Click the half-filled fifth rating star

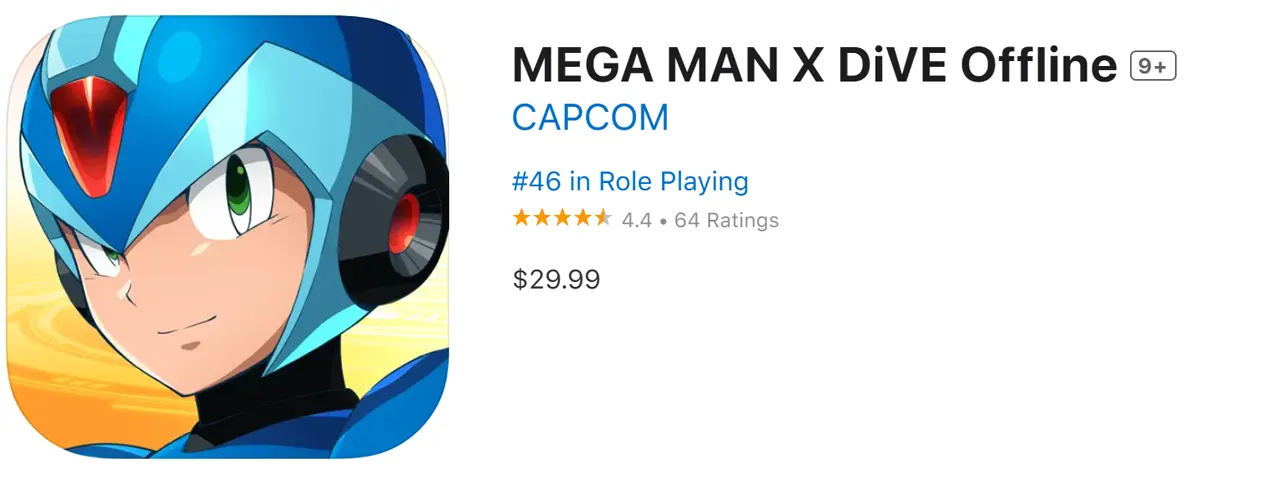(x=602, y=218)
